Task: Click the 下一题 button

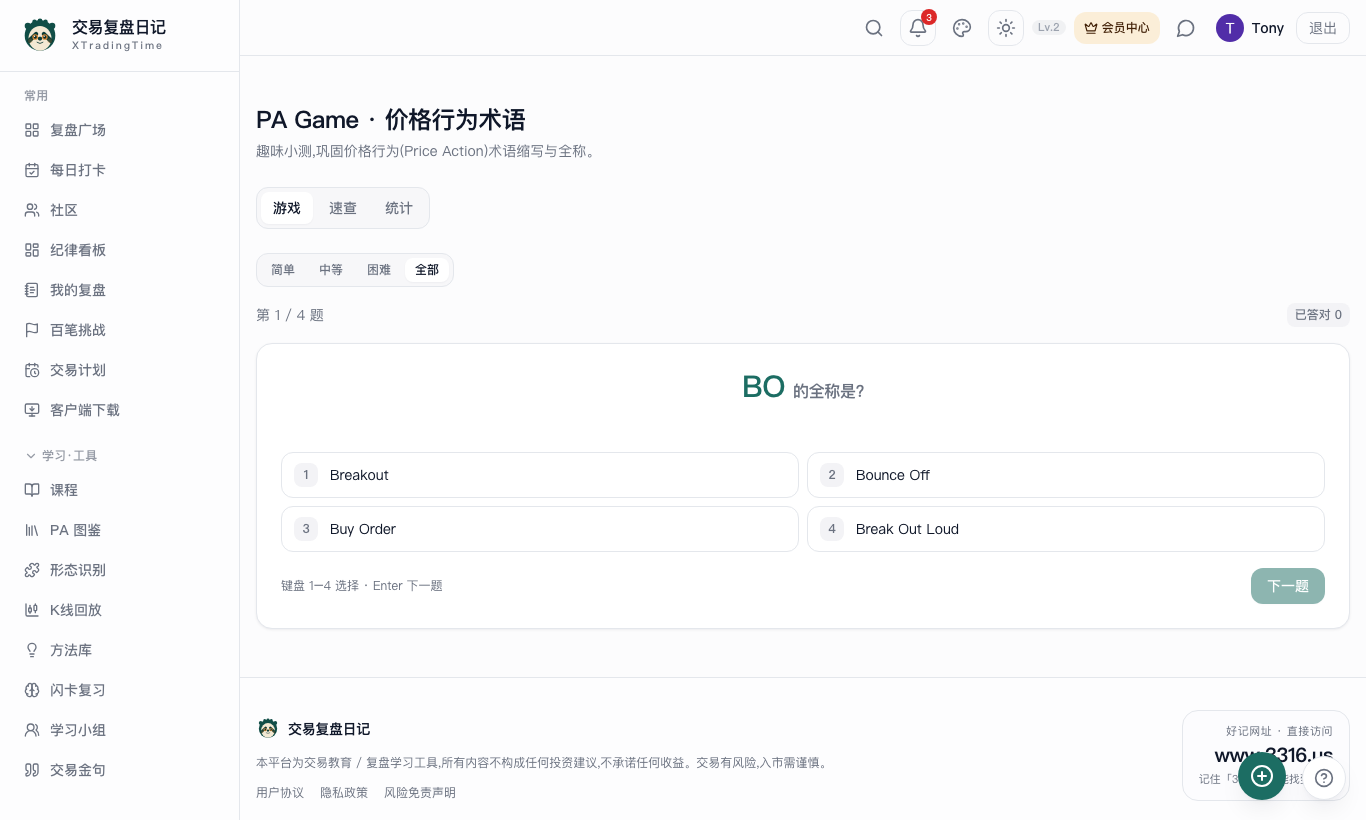Action: [1288, 586]
